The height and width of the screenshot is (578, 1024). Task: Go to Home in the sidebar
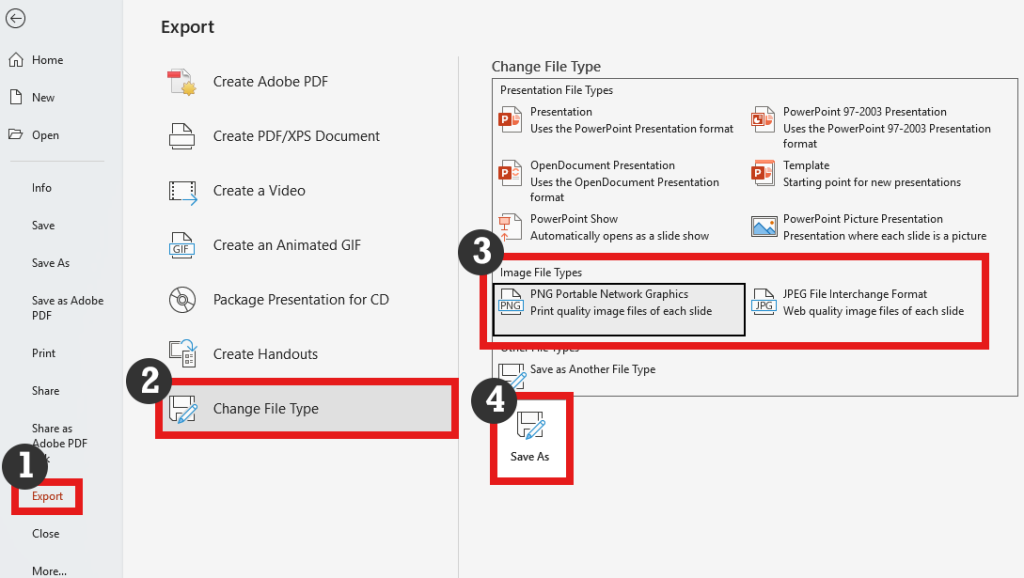pos(47,60)
